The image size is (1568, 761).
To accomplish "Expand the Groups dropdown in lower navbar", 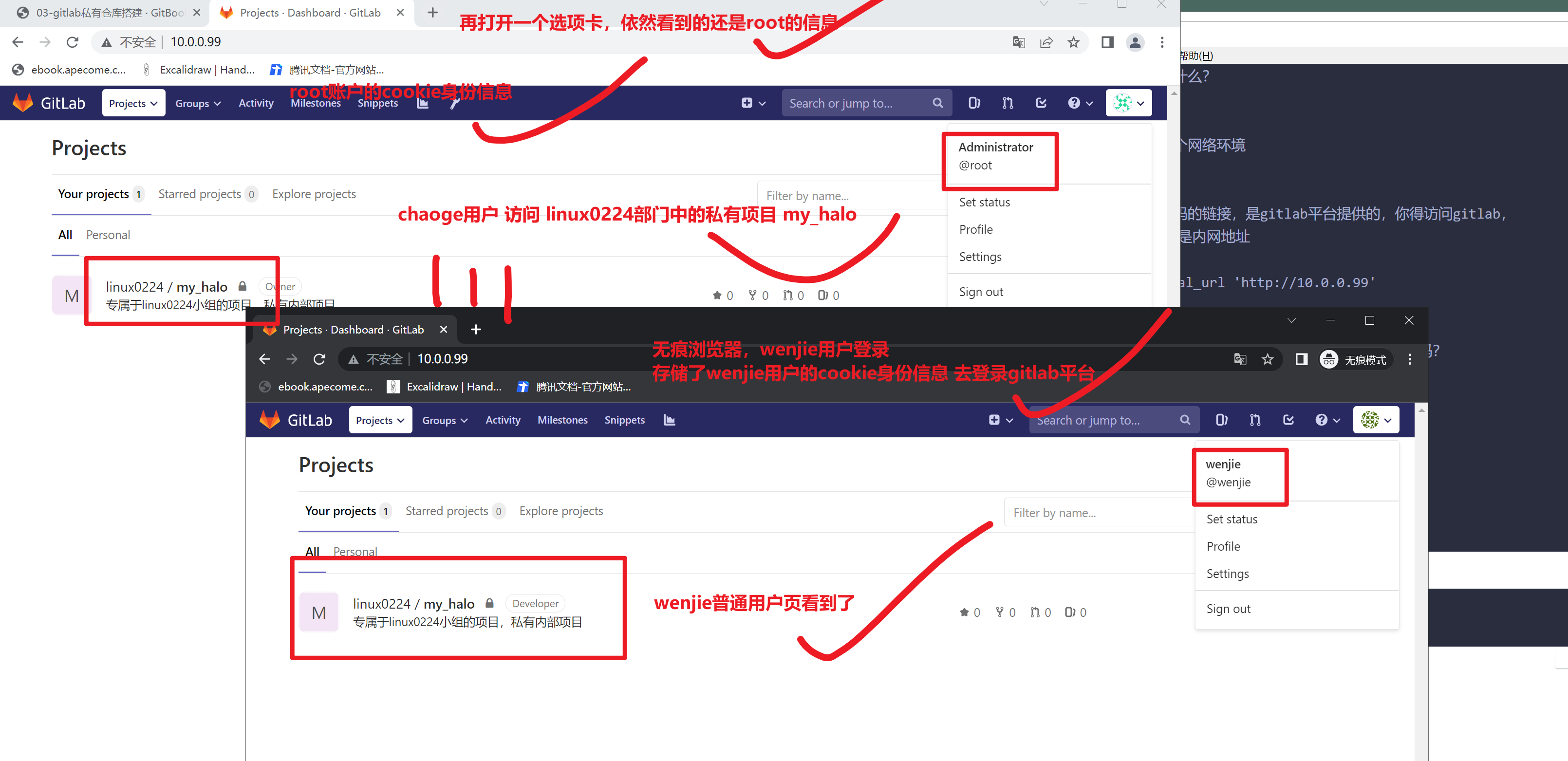I will pos(444,420).
